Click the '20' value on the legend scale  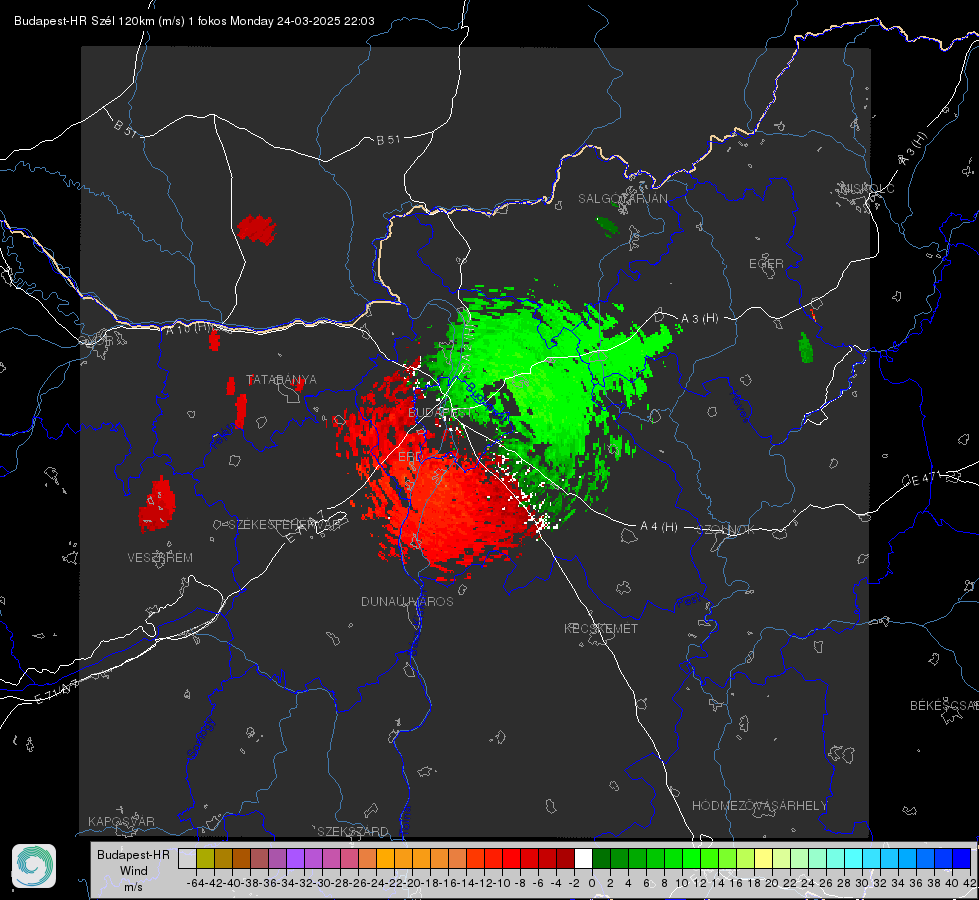tap(772, 883)
